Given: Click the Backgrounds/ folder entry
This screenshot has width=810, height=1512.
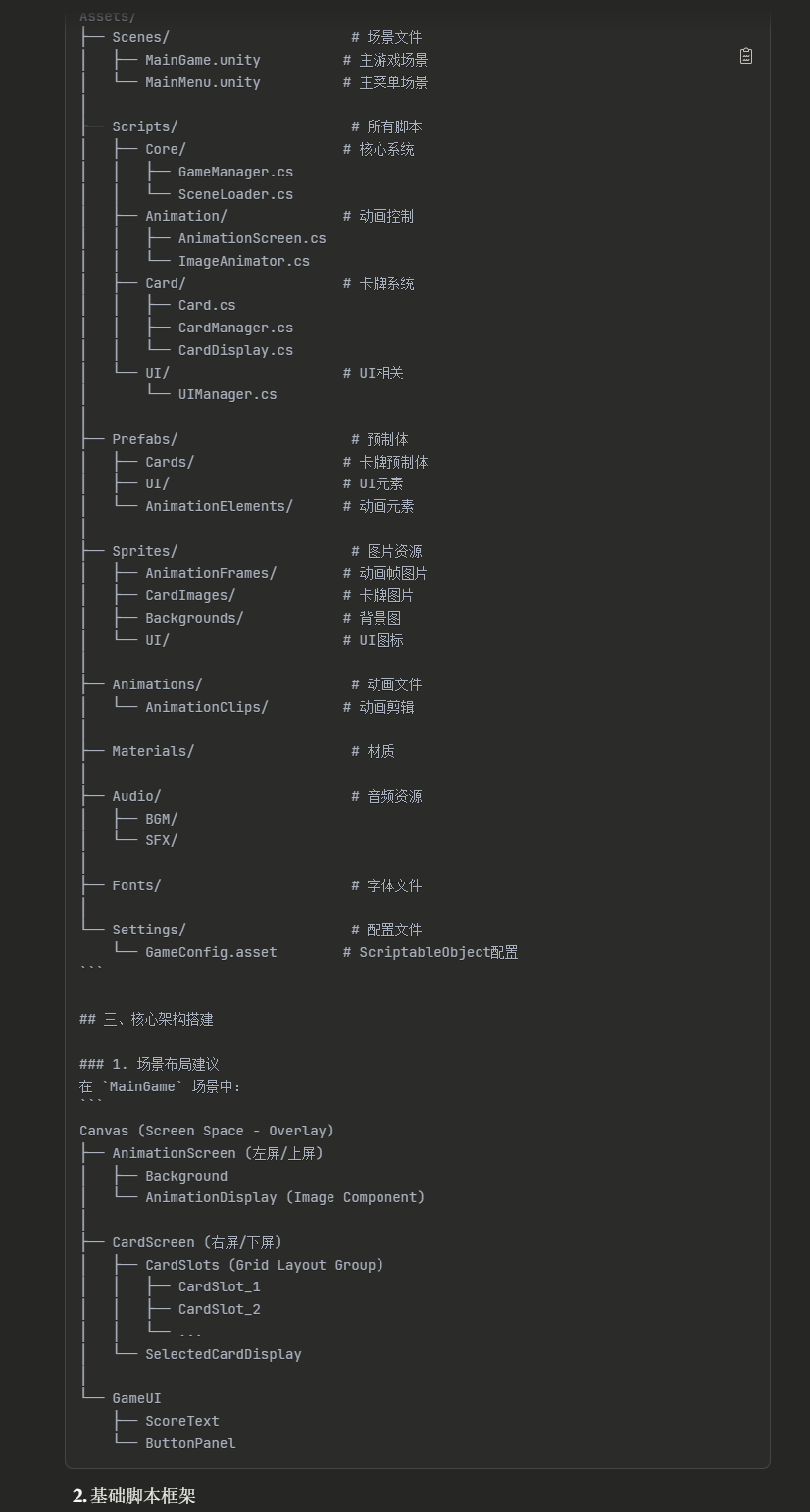Looking at the screenshot, I should (194, 618).
